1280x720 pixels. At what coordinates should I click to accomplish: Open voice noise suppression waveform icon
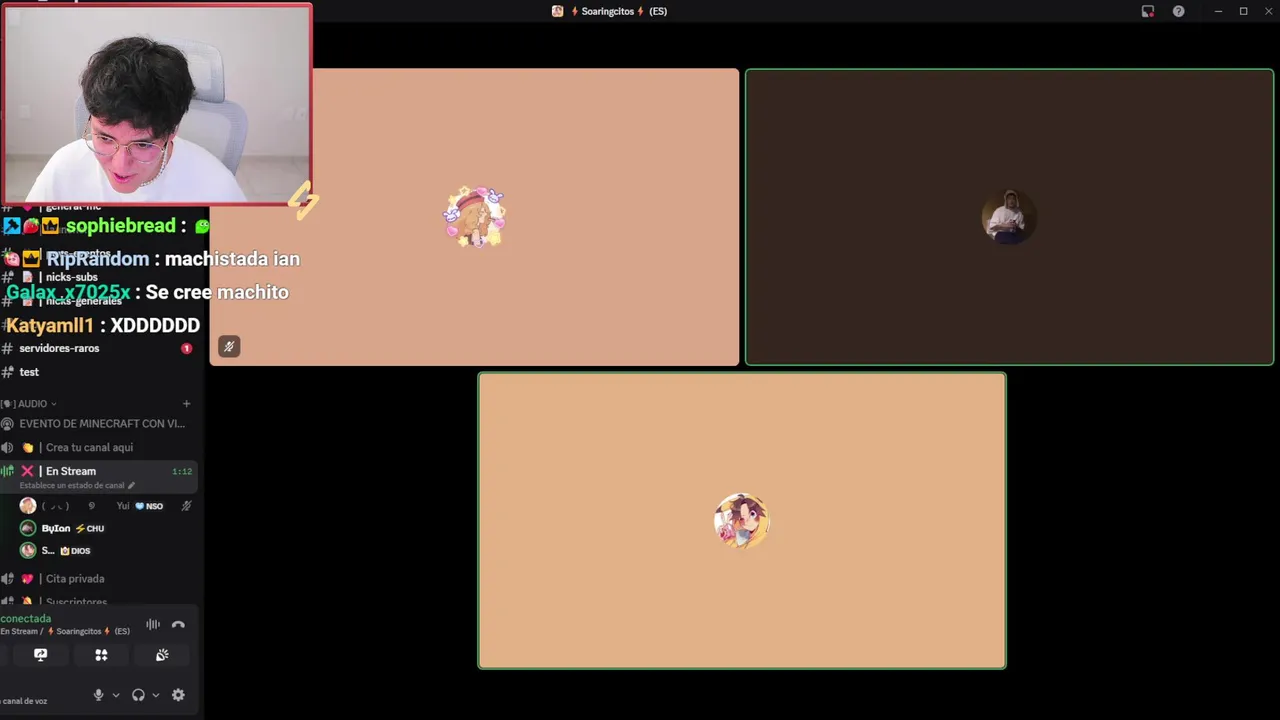click(153, 625)
